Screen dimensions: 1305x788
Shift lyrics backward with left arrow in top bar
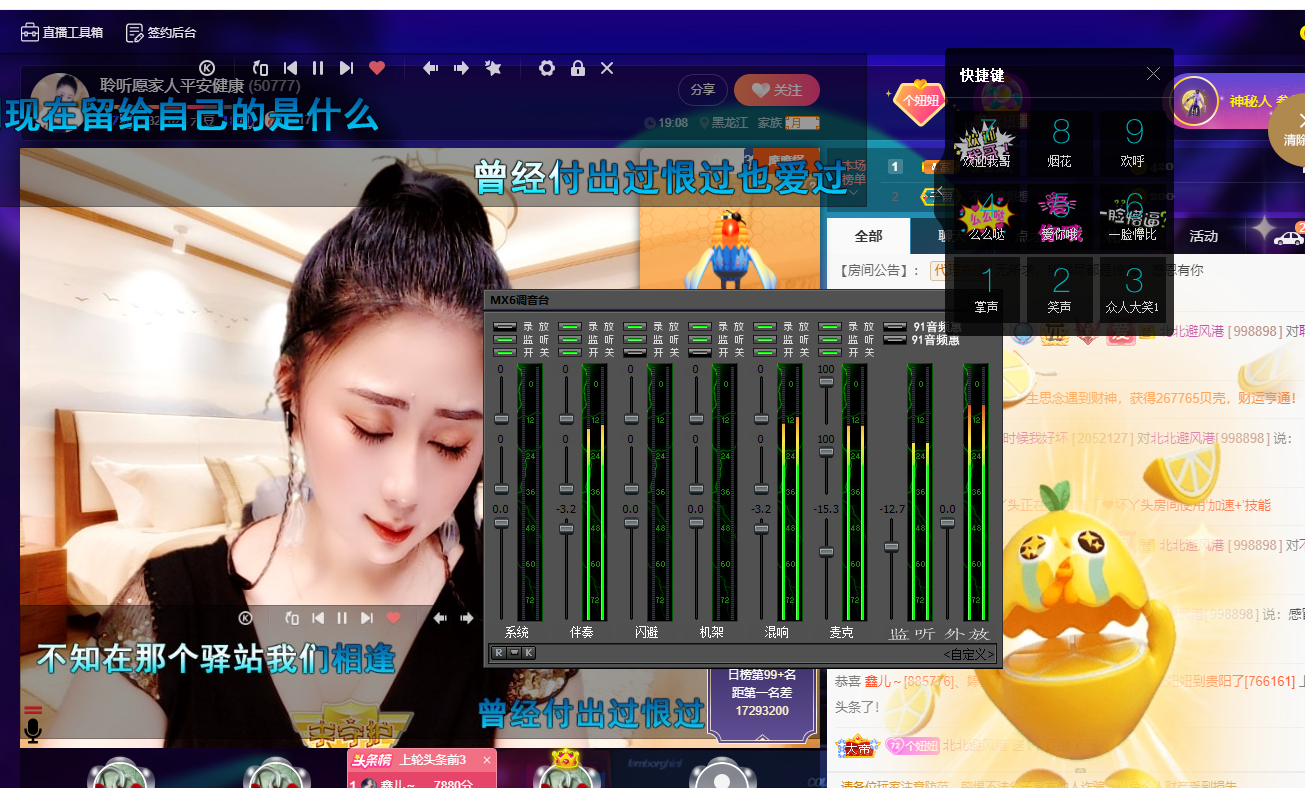point(430,68)
